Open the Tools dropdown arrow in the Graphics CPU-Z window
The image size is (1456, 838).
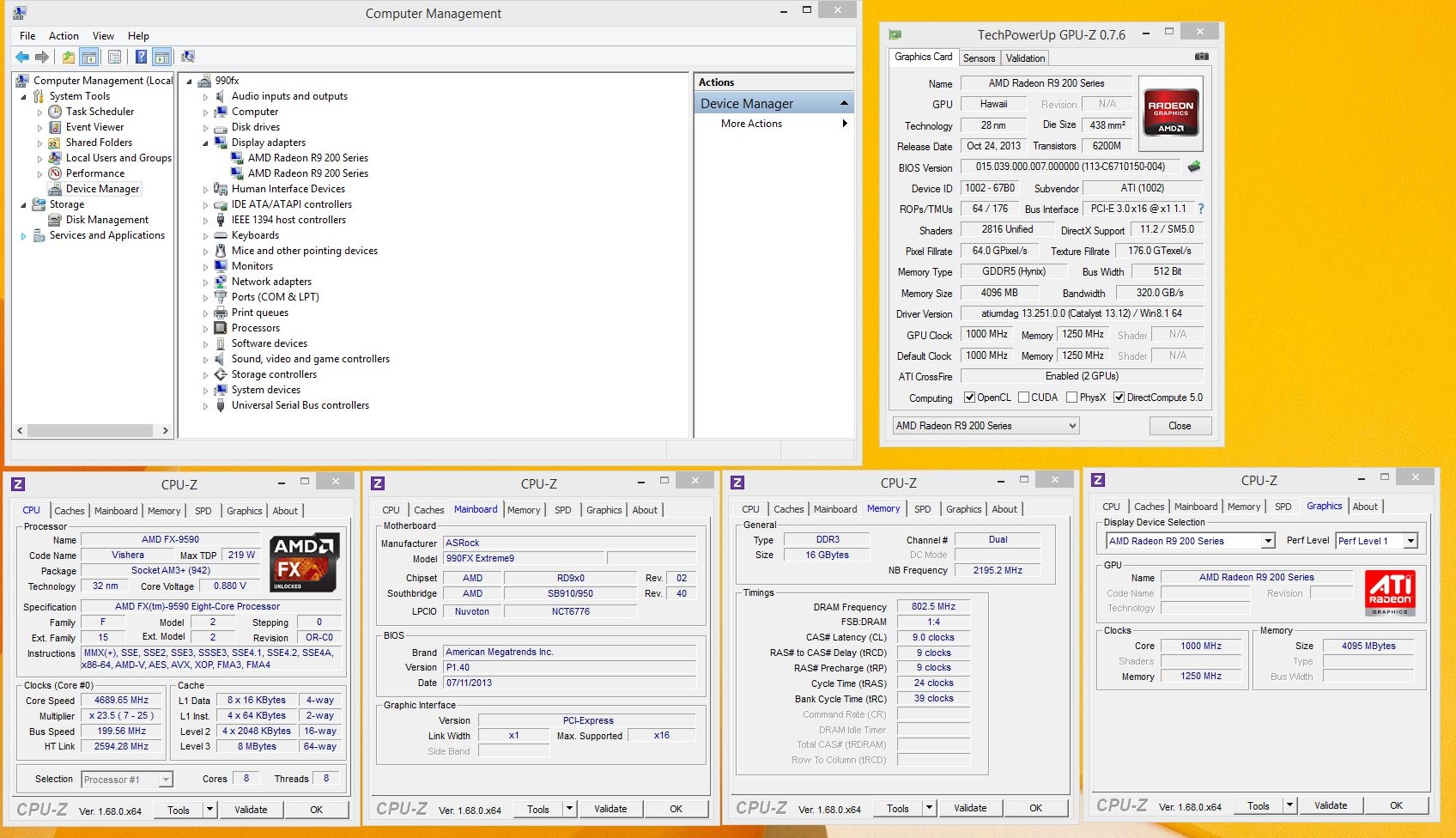[1289, 805]
